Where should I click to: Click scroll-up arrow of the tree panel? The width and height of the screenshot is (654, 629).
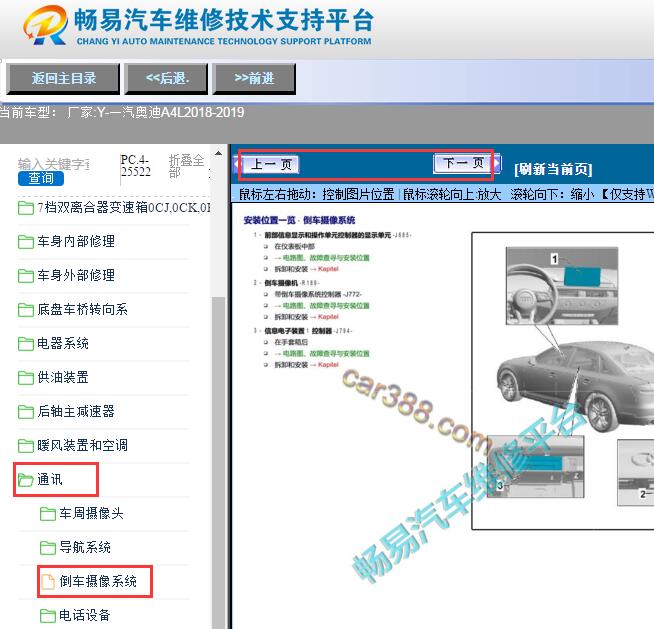click(219, 153)
